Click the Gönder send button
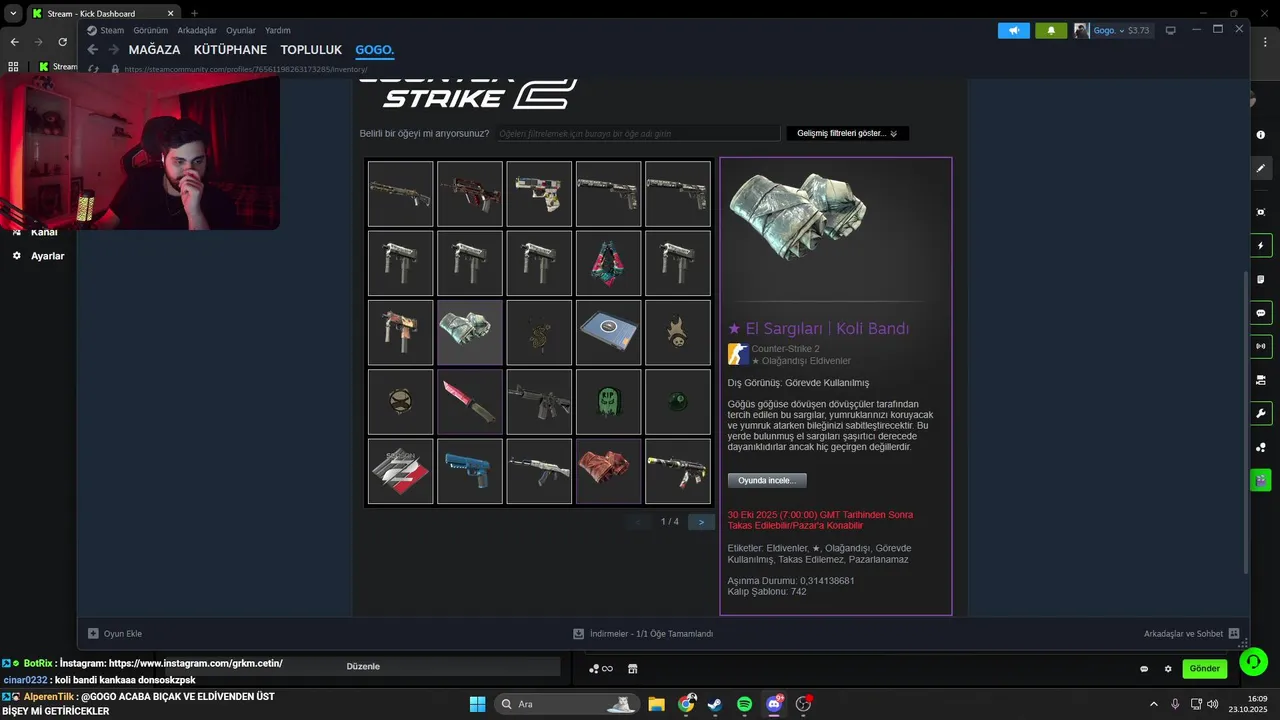This screenshot has width=1280, height=720. (1204, 669)
